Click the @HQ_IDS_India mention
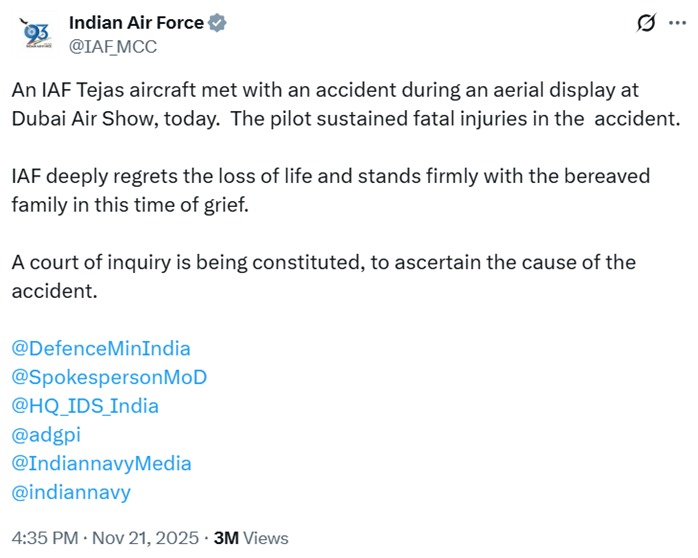This screenshot has height=558, width=698. (85, 406)
